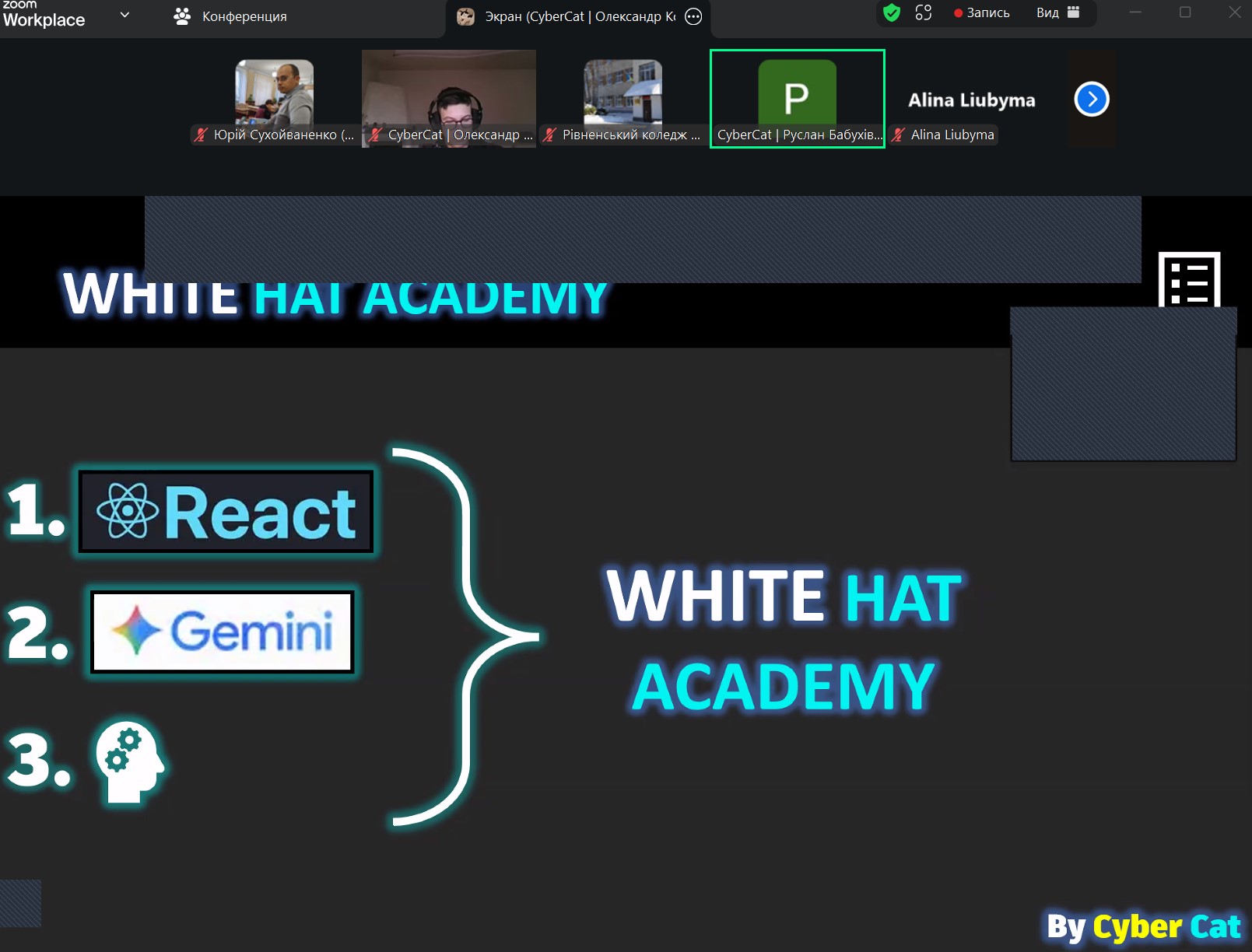Click muted mic icon next to Юрій Сухойваненко

(202, 135)
